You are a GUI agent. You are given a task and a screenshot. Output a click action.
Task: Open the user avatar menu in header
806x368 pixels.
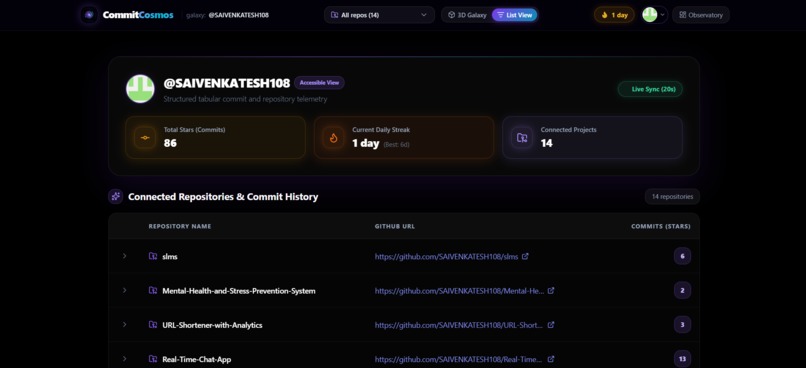point(654,15)
